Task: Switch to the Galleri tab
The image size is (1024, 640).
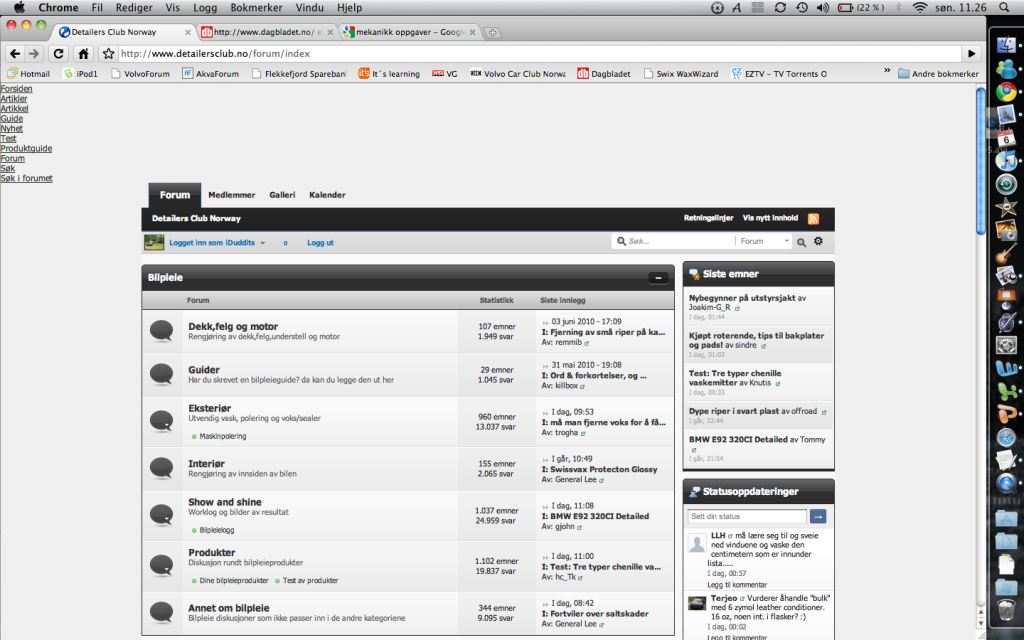Action: click(x=282, y=195)
